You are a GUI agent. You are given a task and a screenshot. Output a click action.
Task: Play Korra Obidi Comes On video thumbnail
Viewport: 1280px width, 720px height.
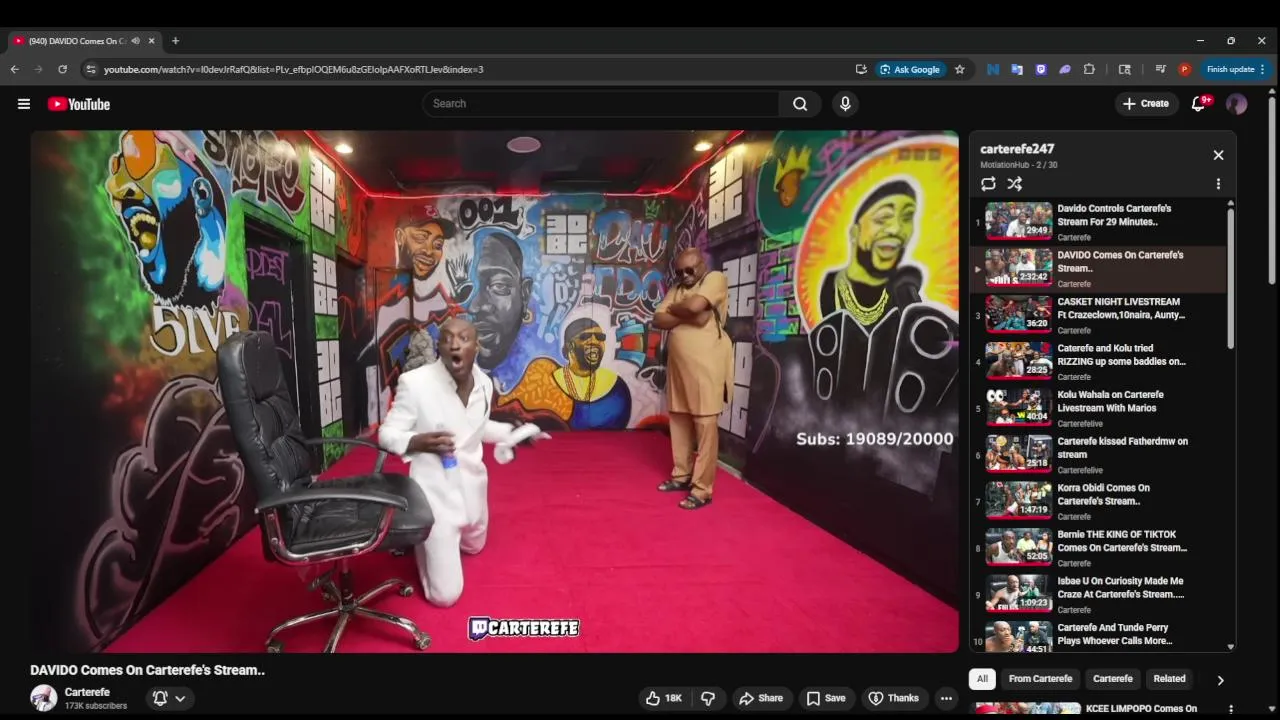[1019, 501]
